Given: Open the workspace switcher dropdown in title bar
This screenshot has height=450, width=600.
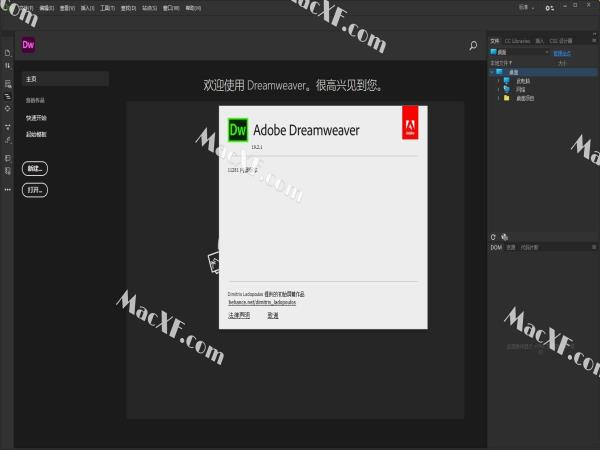Looking at the screenshot, I should pyautogui.click(x=527, y=7).
